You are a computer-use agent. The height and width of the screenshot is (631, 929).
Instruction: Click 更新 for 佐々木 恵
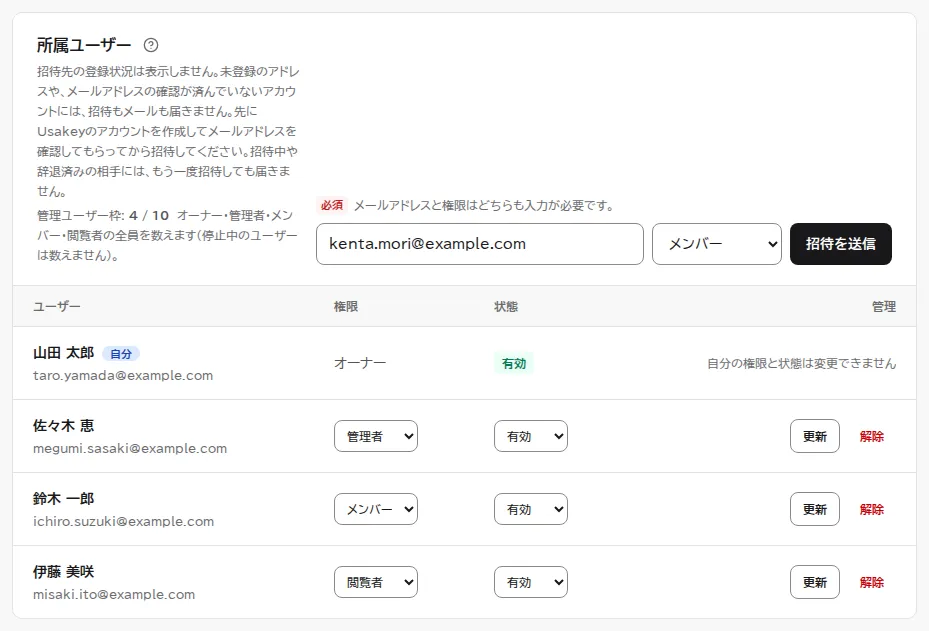815,436
